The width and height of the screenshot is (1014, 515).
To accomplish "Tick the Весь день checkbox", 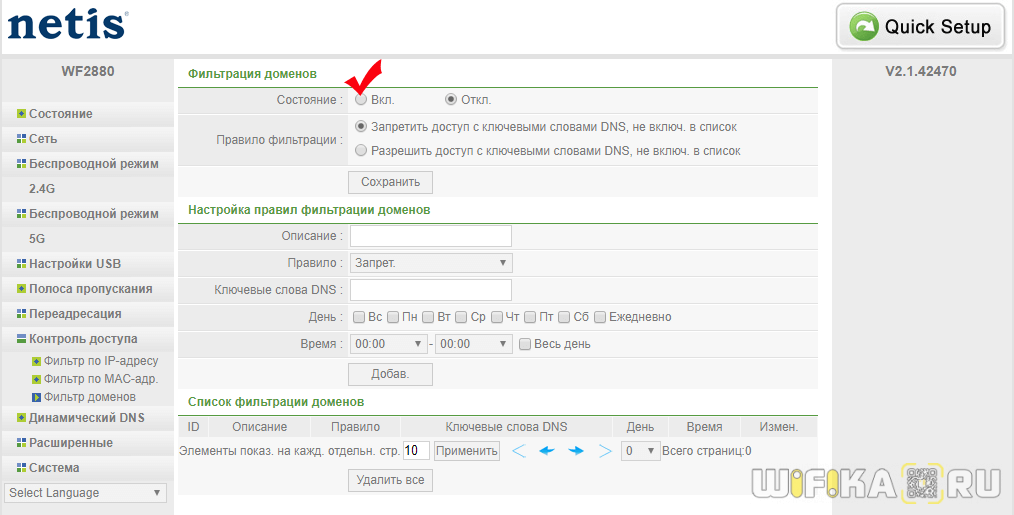I will [524, 344].
